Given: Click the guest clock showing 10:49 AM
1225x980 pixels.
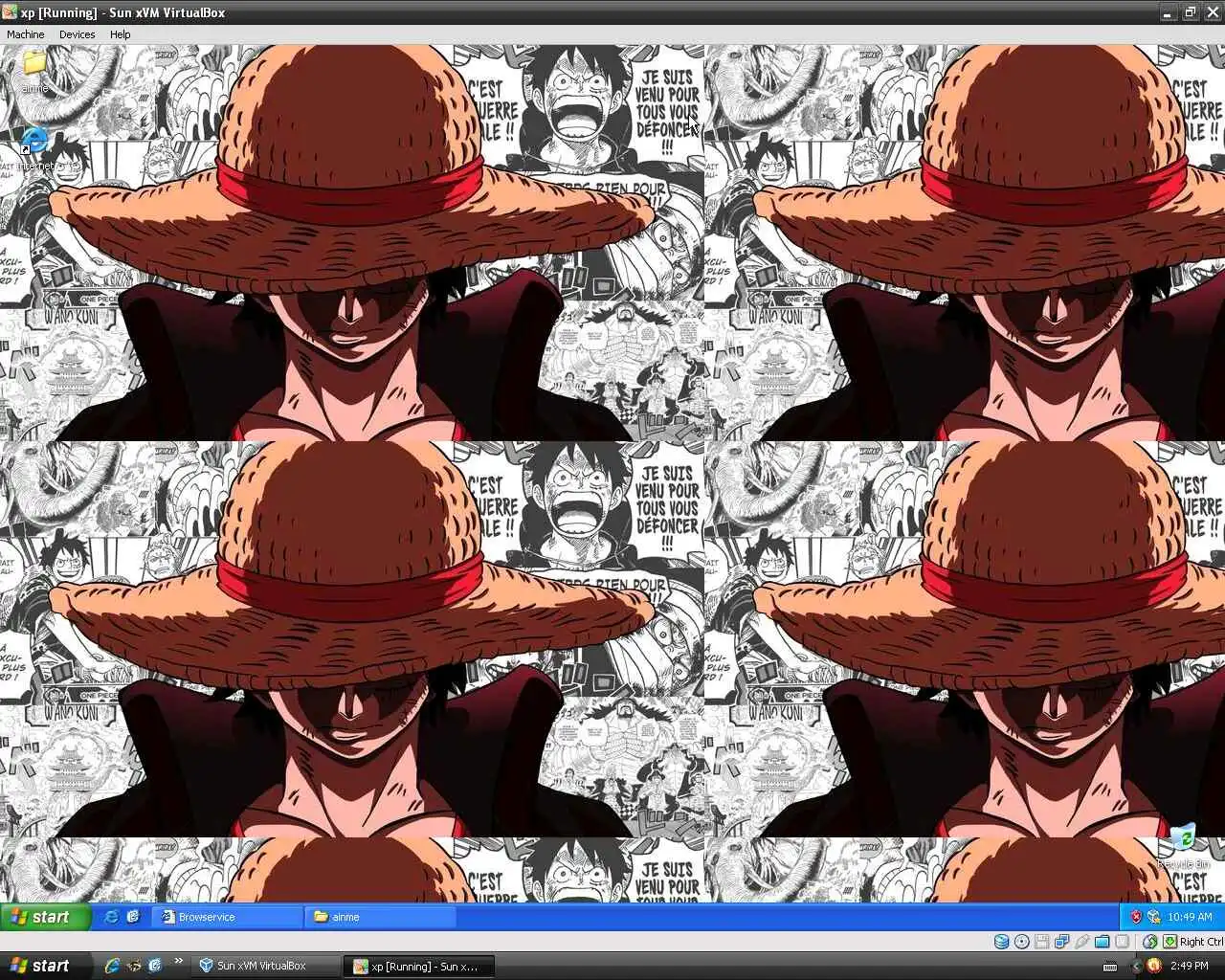Looking at the screenshot, I should (1190, 917).
